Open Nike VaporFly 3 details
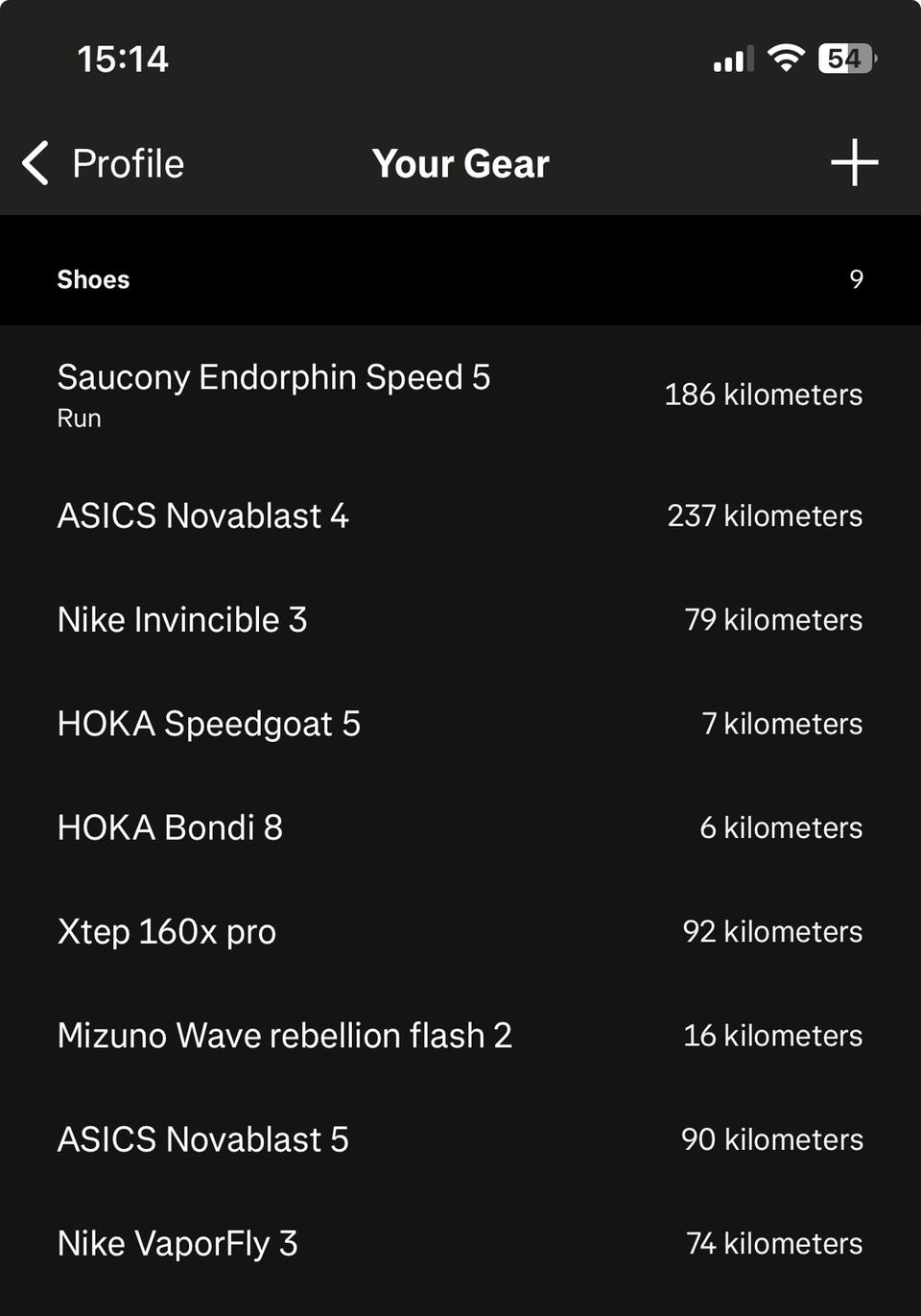 460,1243
